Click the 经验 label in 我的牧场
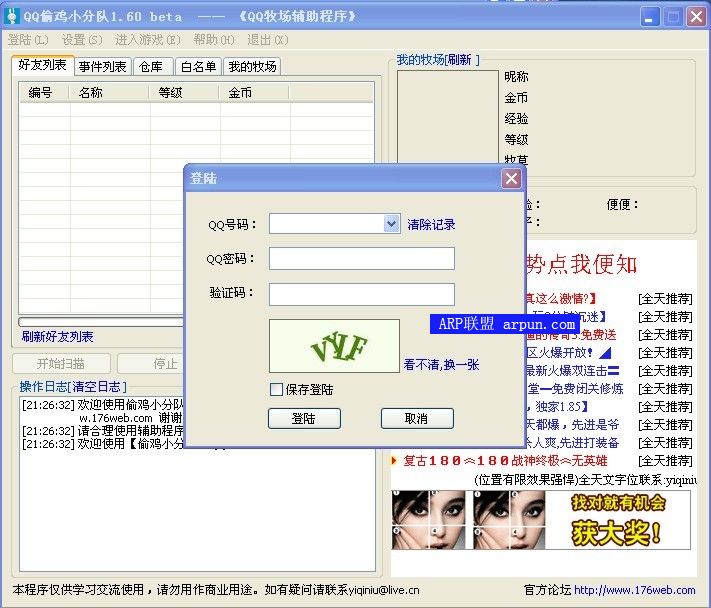The width and height of the screenshot is (711, 608). coord(516,119)
